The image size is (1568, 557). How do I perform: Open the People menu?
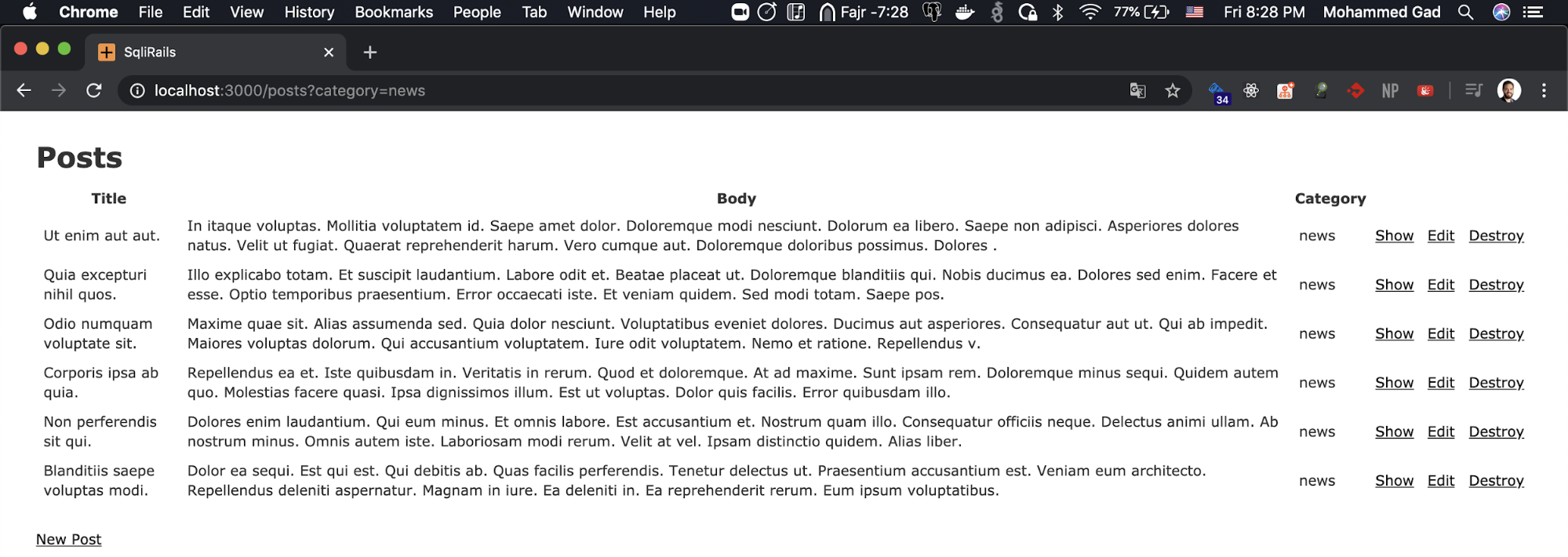point(477,12)
